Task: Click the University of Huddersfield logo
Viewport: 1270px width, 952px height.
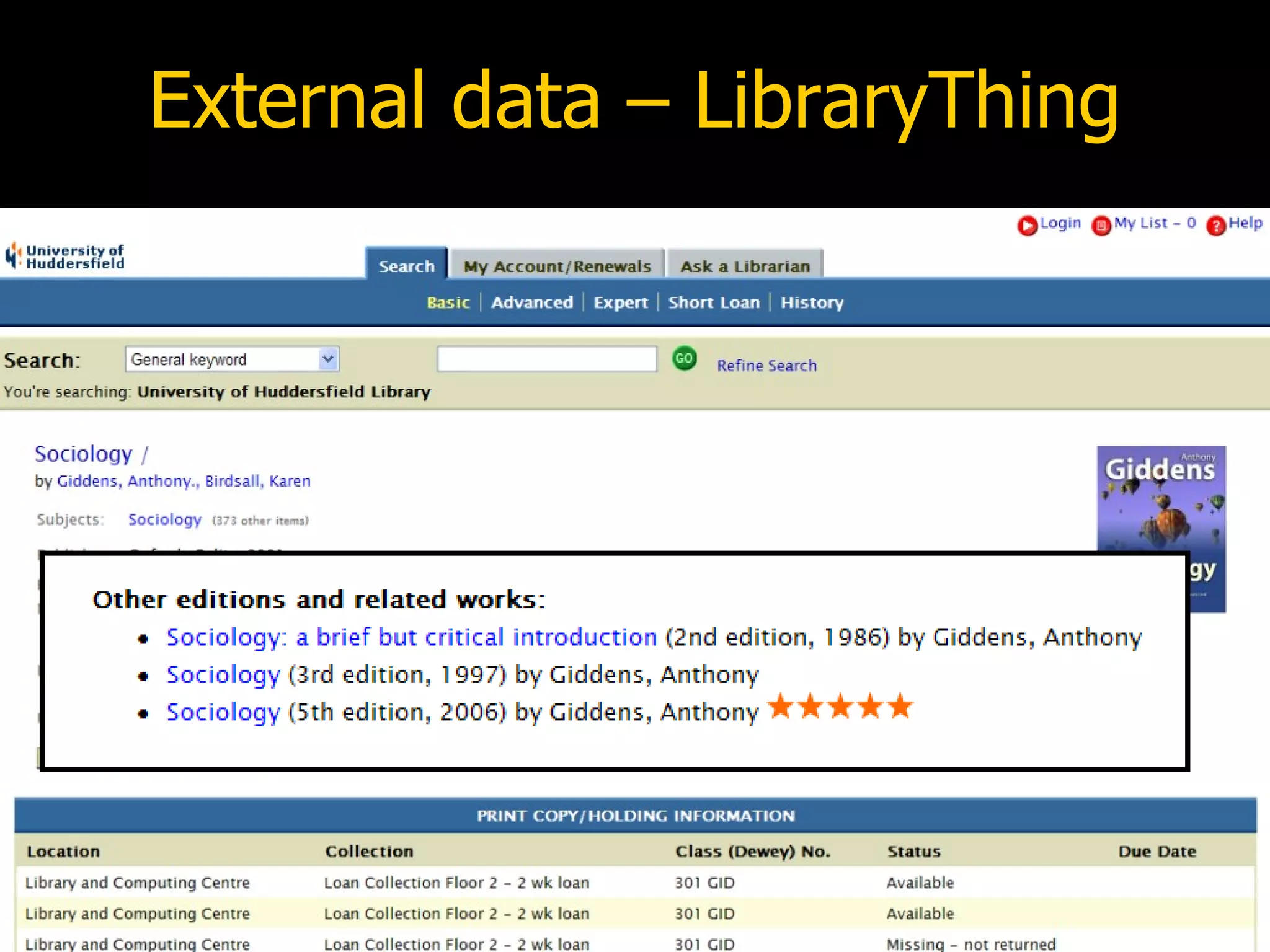Action: 65,256
